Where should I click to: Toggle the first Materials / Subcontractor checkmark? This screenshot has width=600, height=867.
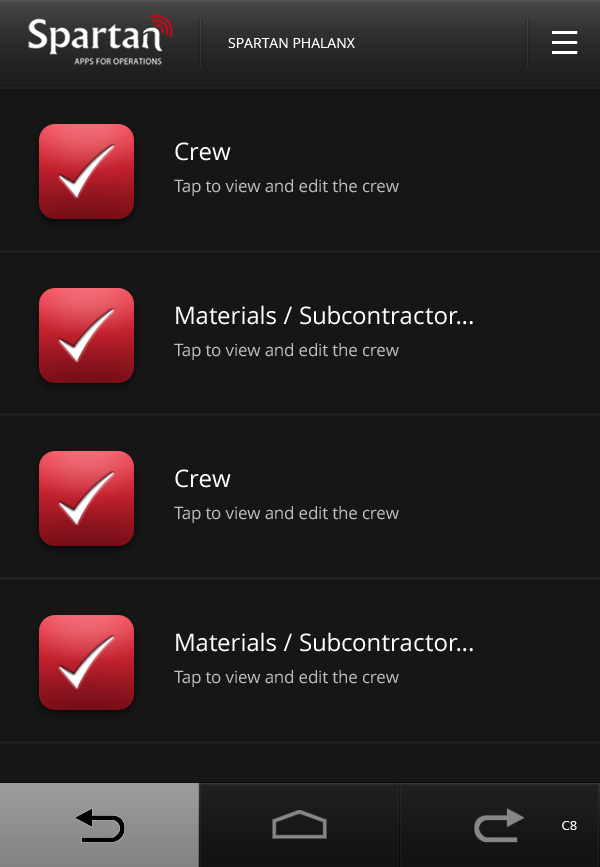86,335
